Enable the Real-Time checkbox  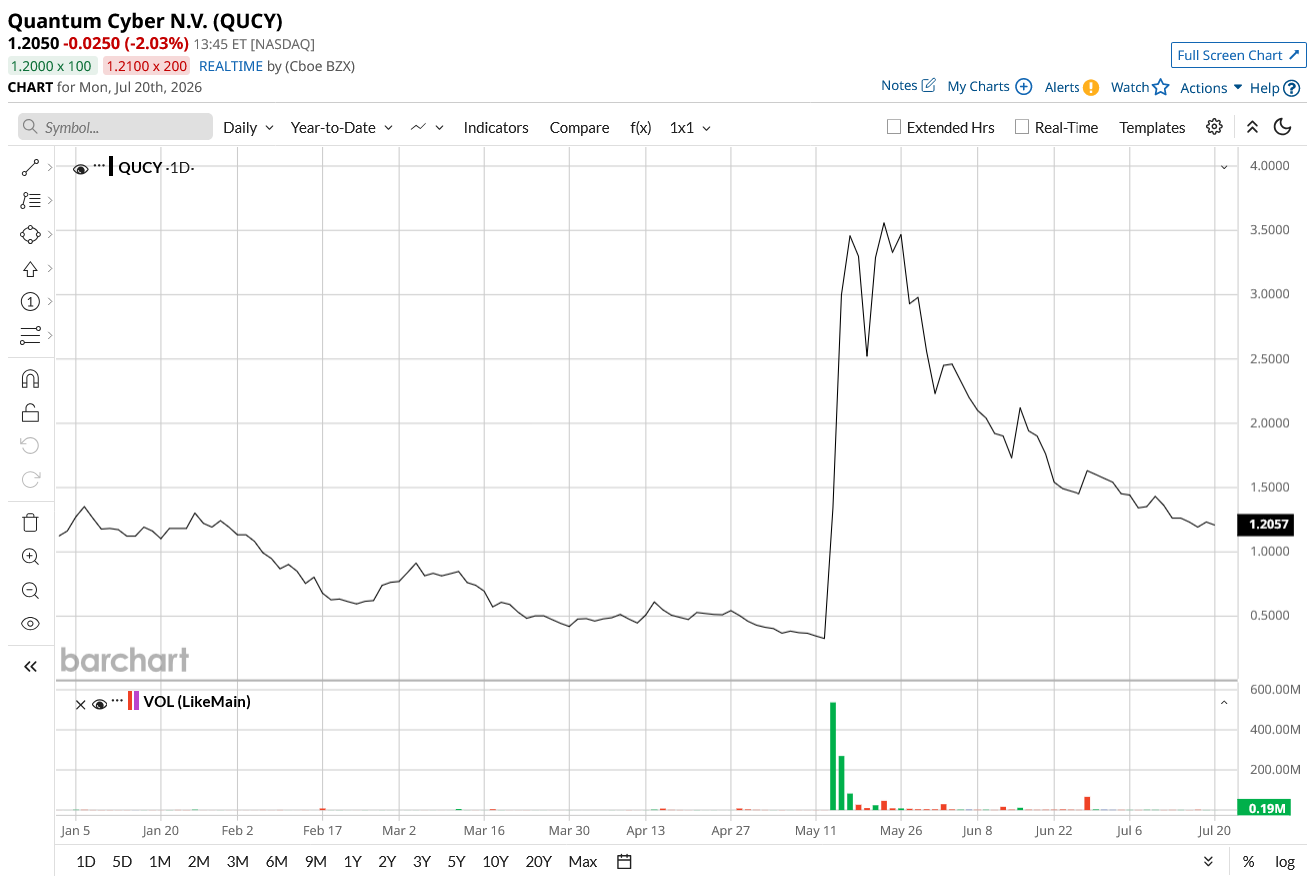[x=1022, y=127]
